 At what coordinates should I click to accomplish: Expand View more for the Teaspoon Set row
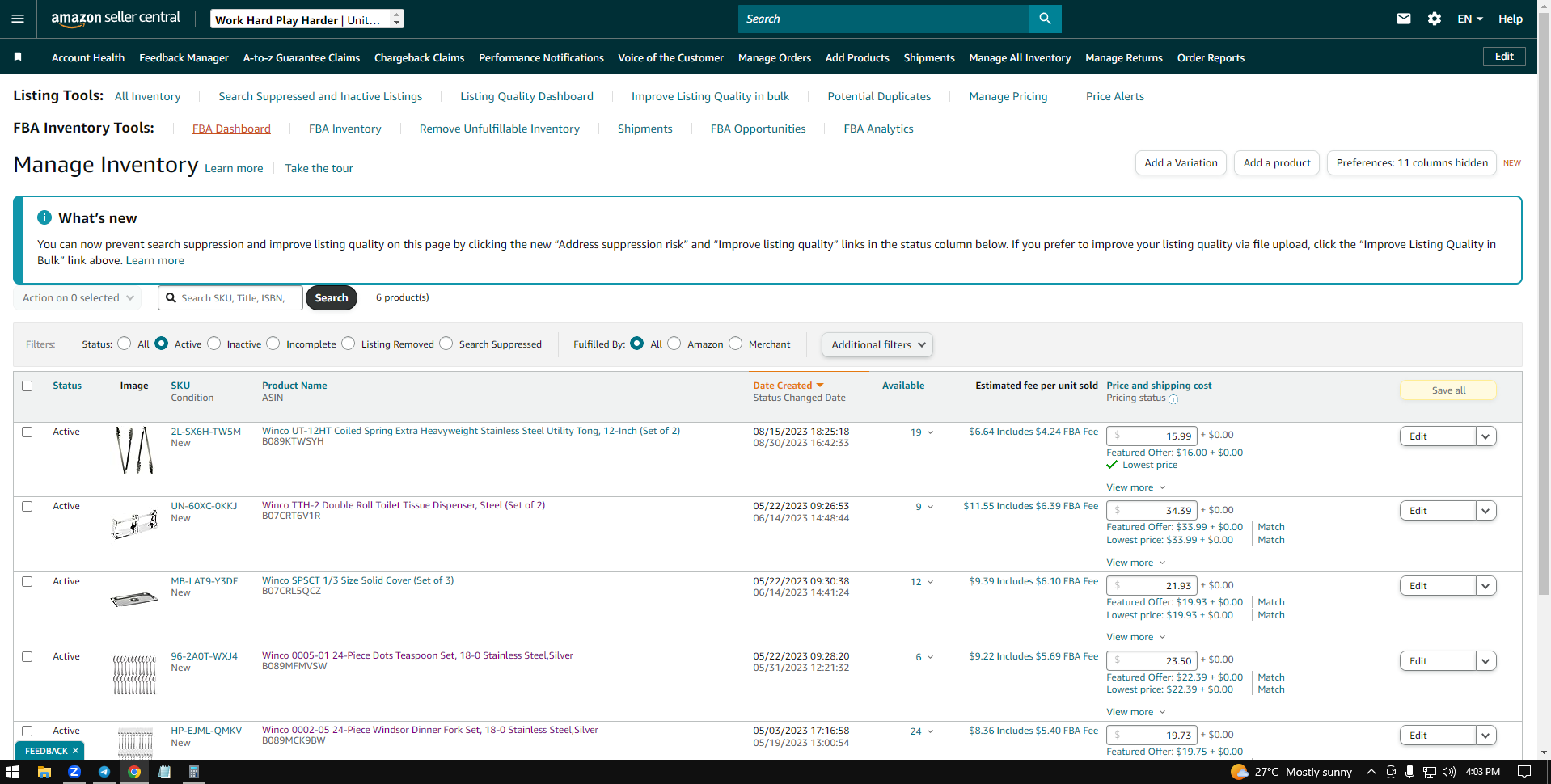[1136, 712]
